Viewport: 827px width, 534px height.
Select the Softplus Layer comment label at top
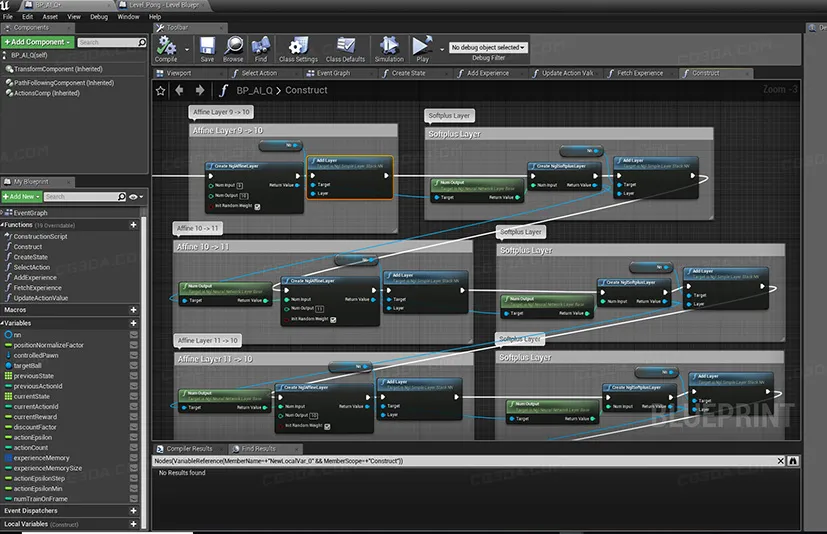449,115
